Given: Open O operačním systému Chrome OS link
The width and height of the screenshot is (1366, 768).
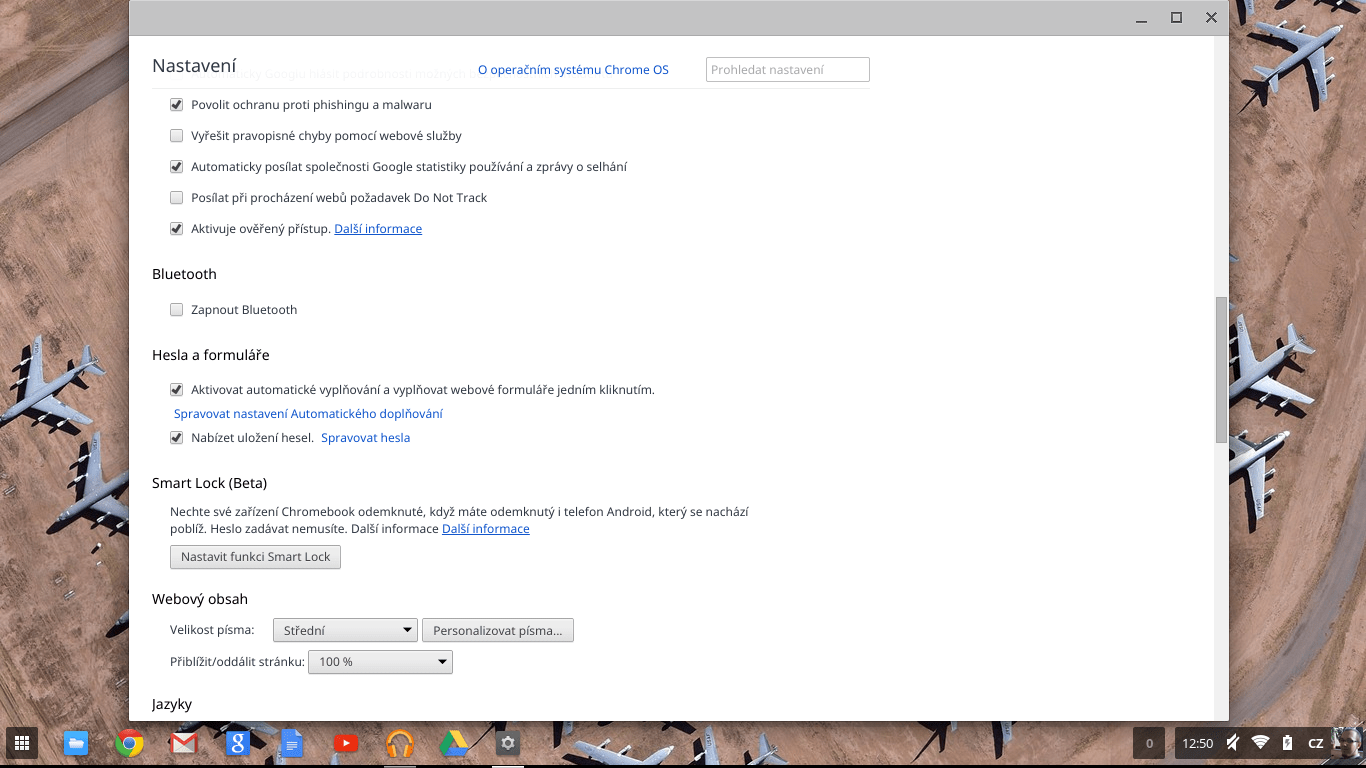Looking at the screenshot, I should point(573,69).
